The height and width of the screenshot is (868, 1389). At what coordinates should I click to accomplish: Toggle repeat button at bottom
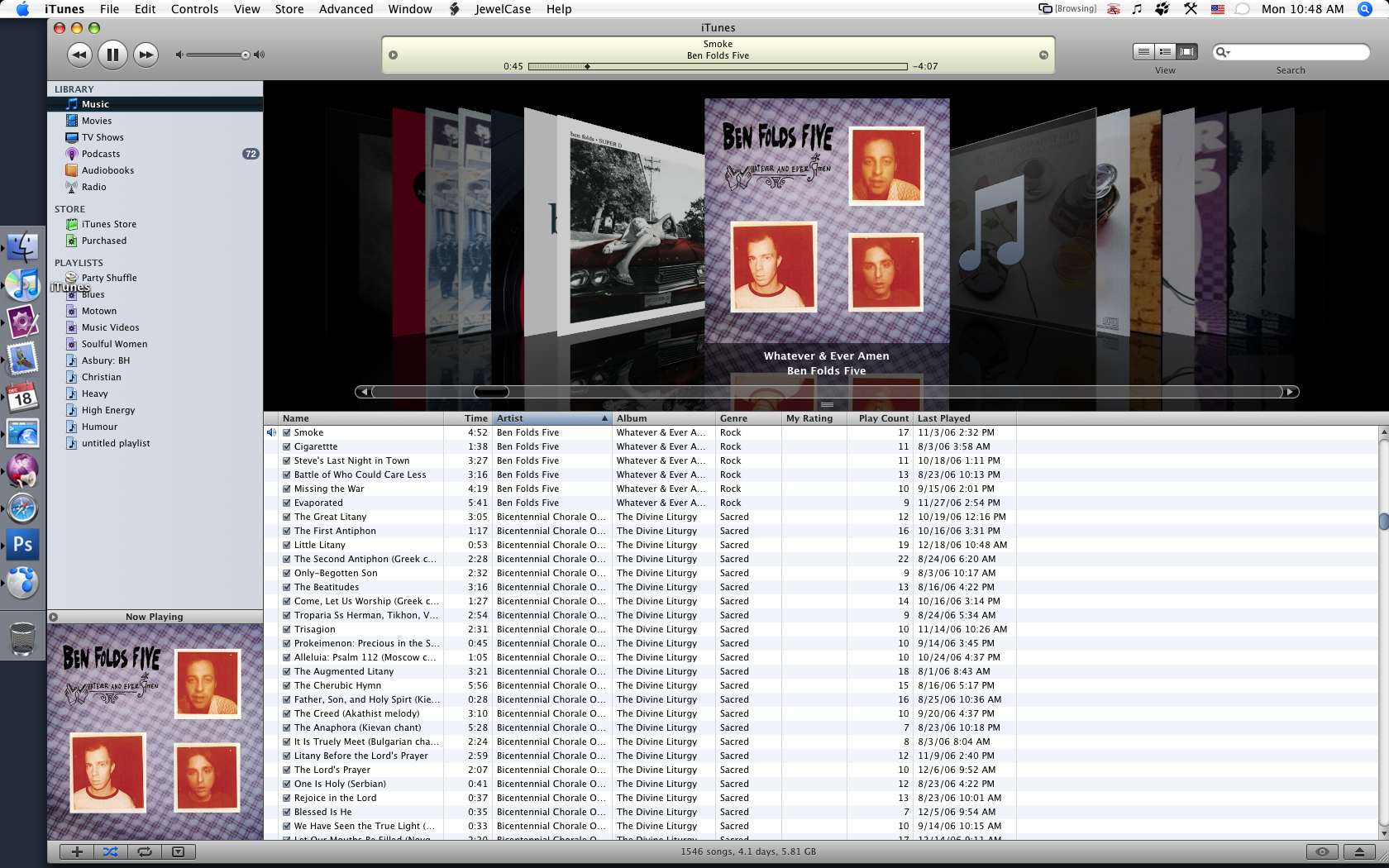point(145,851)
